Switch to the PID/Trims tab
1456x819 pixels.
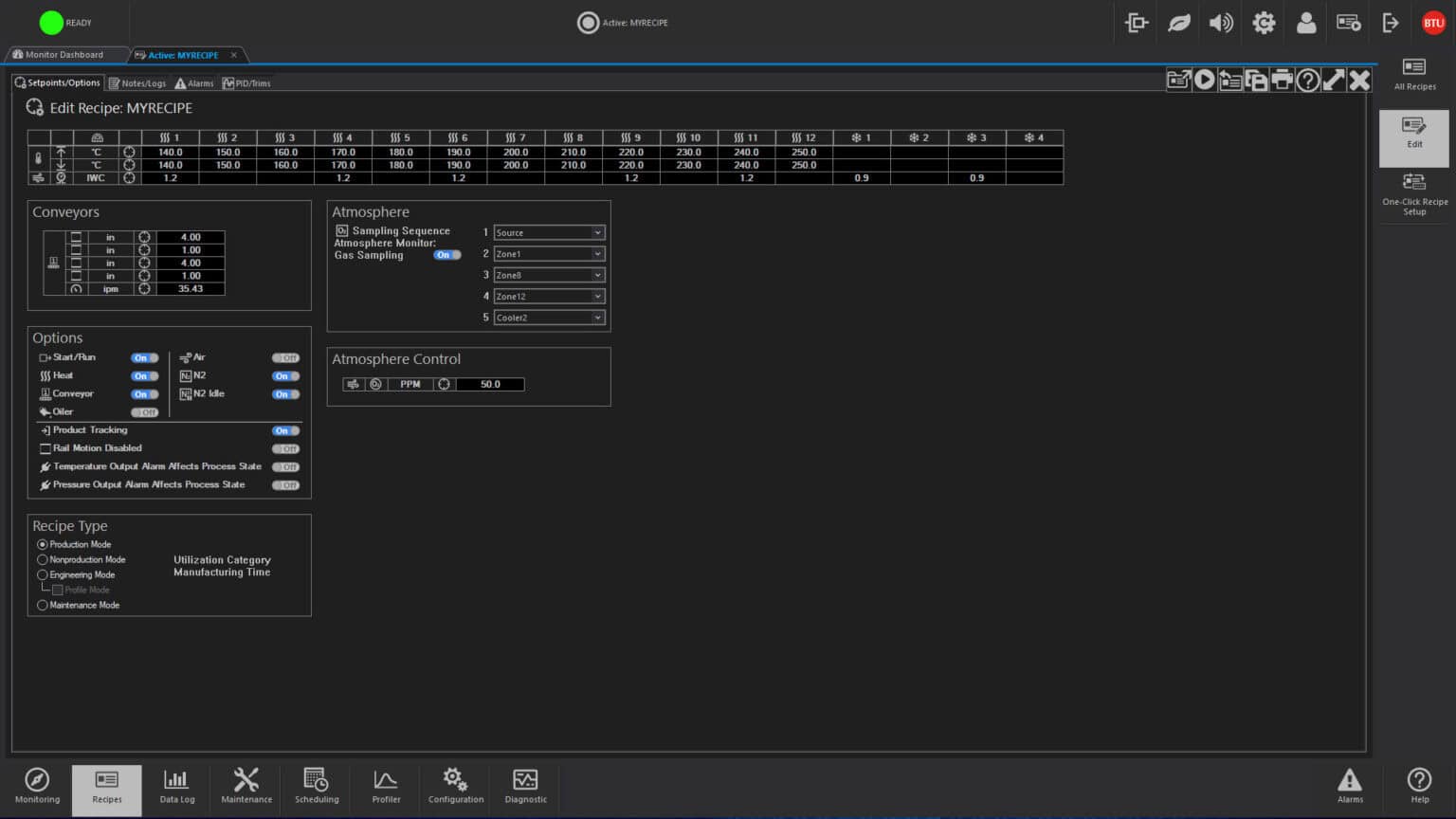tap(246, 83)
